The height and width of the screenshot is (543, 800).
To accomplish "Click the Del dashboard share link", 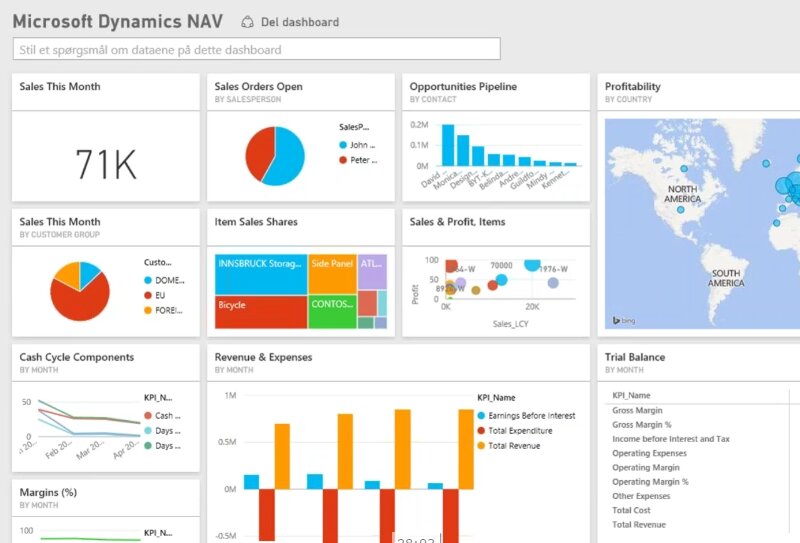I will 299,22.
